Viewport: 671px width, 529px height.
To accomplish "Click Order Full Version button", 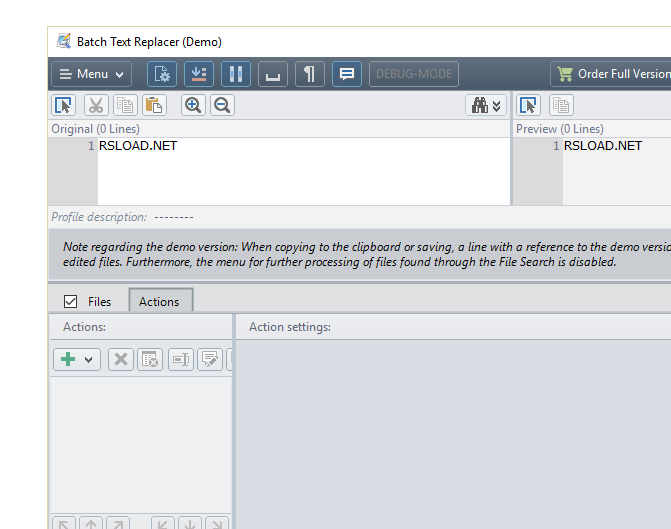I will coord(612,74).
